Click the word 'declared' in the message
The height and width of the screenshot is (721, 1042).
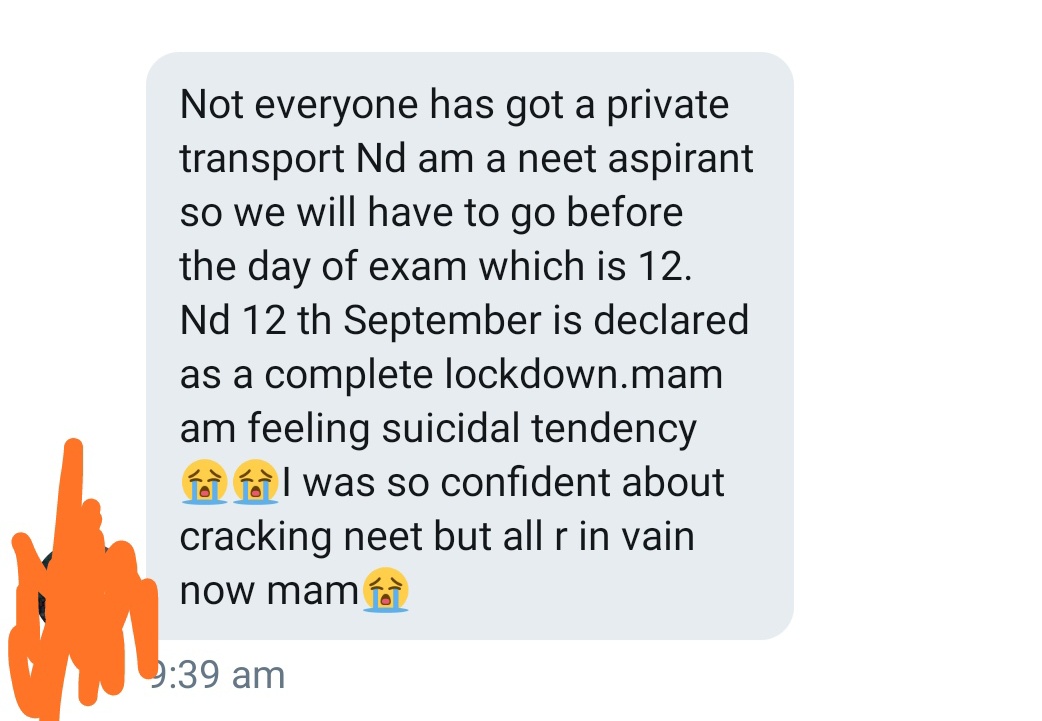(671, 320)
